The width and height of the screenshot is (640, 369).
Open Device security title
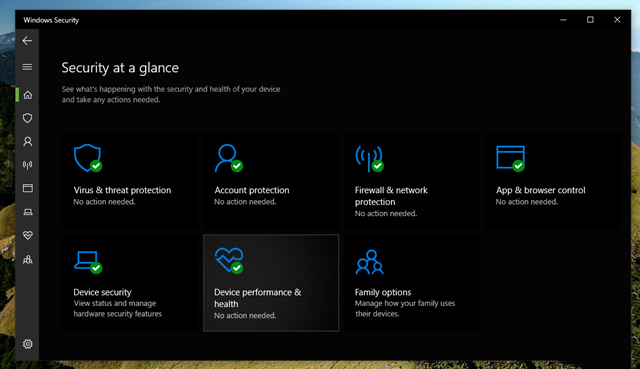[x=102, y=292]
